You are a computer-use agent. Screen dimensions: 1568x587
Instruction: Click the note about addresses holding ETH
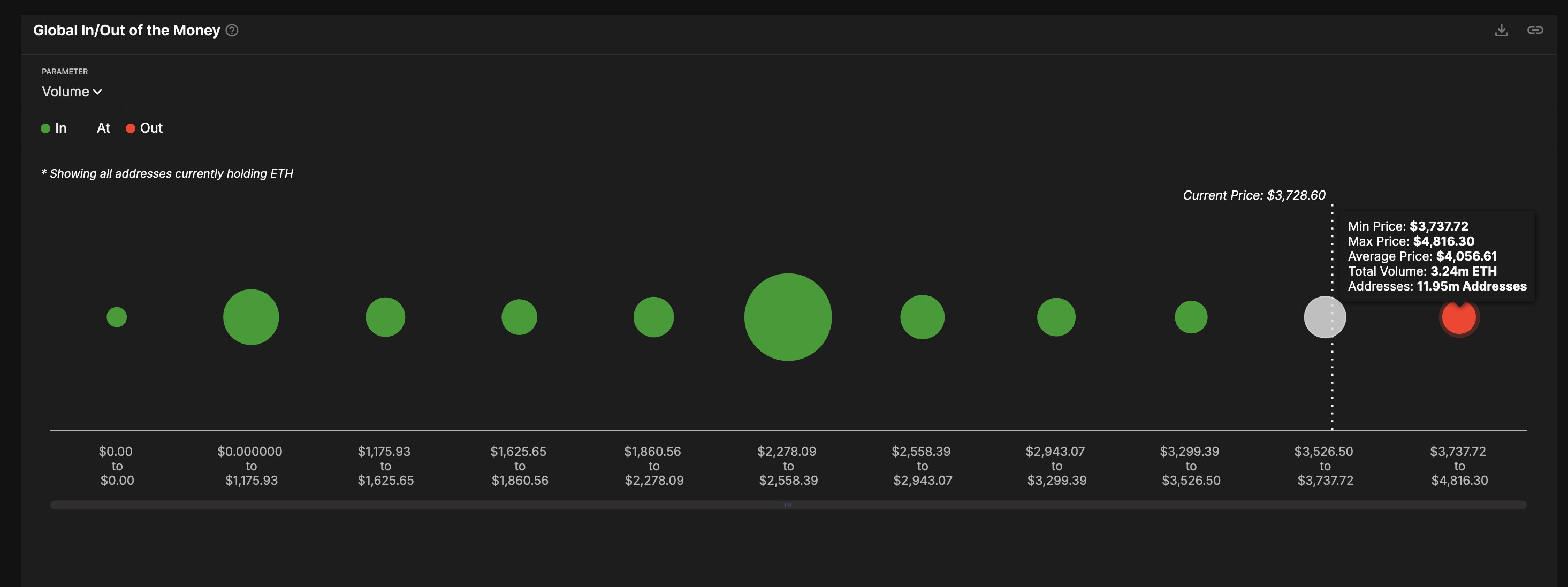(167, 173)
